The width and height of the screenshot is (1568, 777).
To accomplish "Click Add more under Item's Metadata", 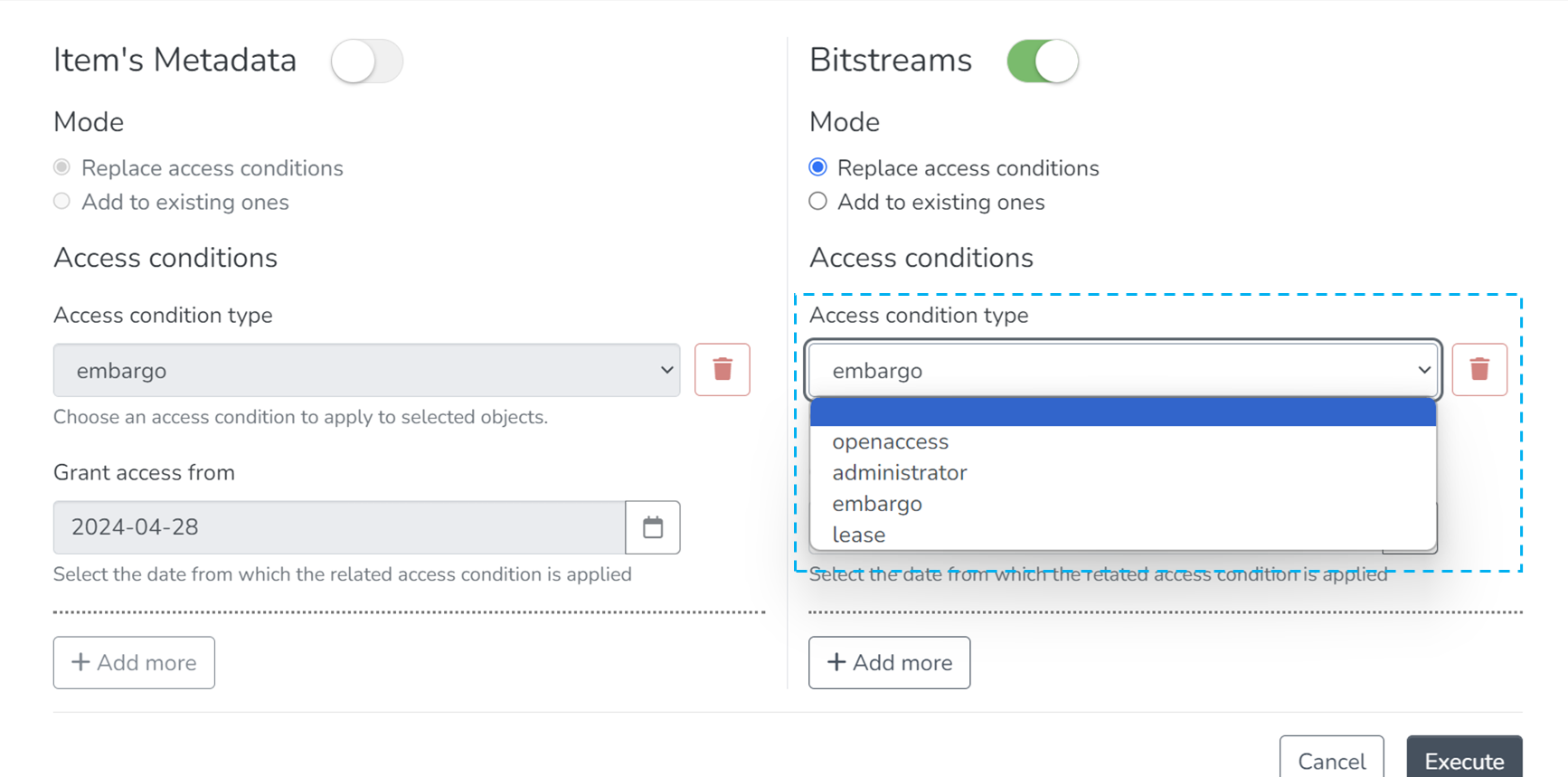I will coord(134,662).
